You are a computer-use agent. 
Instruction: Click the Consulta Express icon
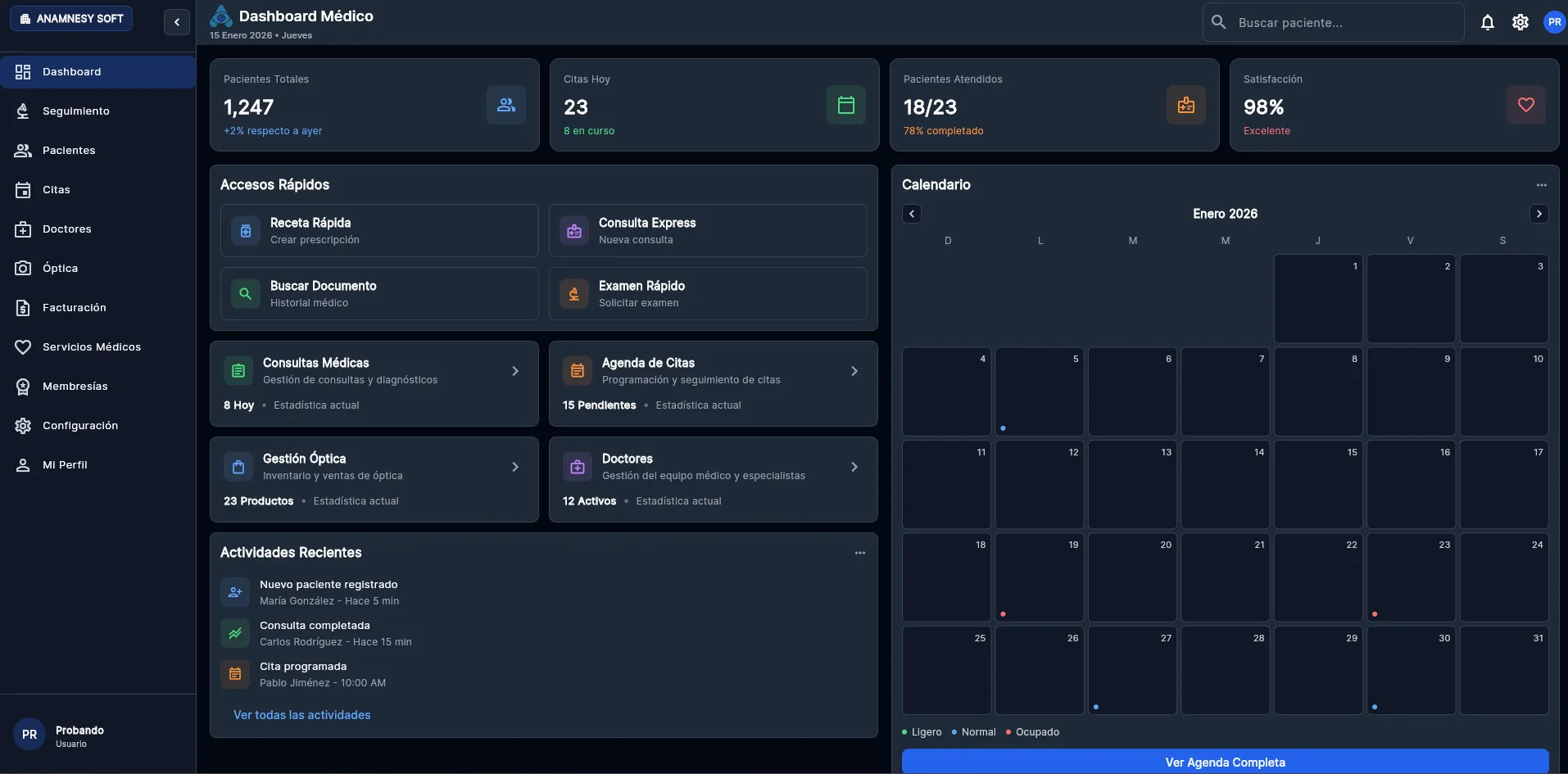[574, 231]
